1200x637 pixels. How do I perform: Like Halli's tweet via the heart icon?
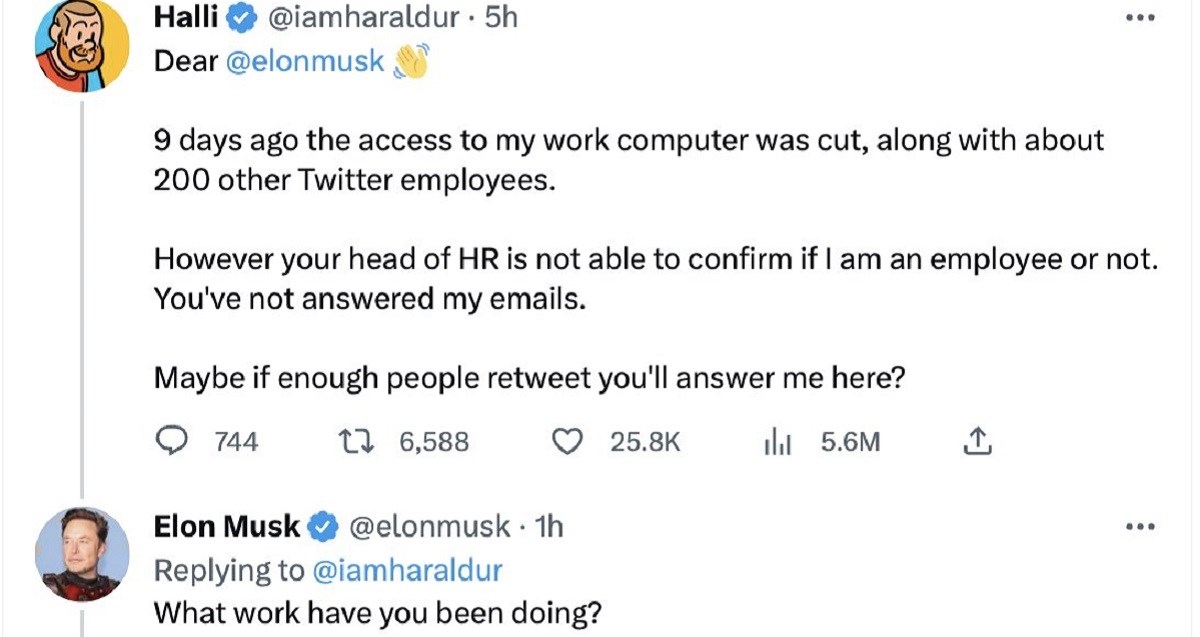click(x=570, y=440)
